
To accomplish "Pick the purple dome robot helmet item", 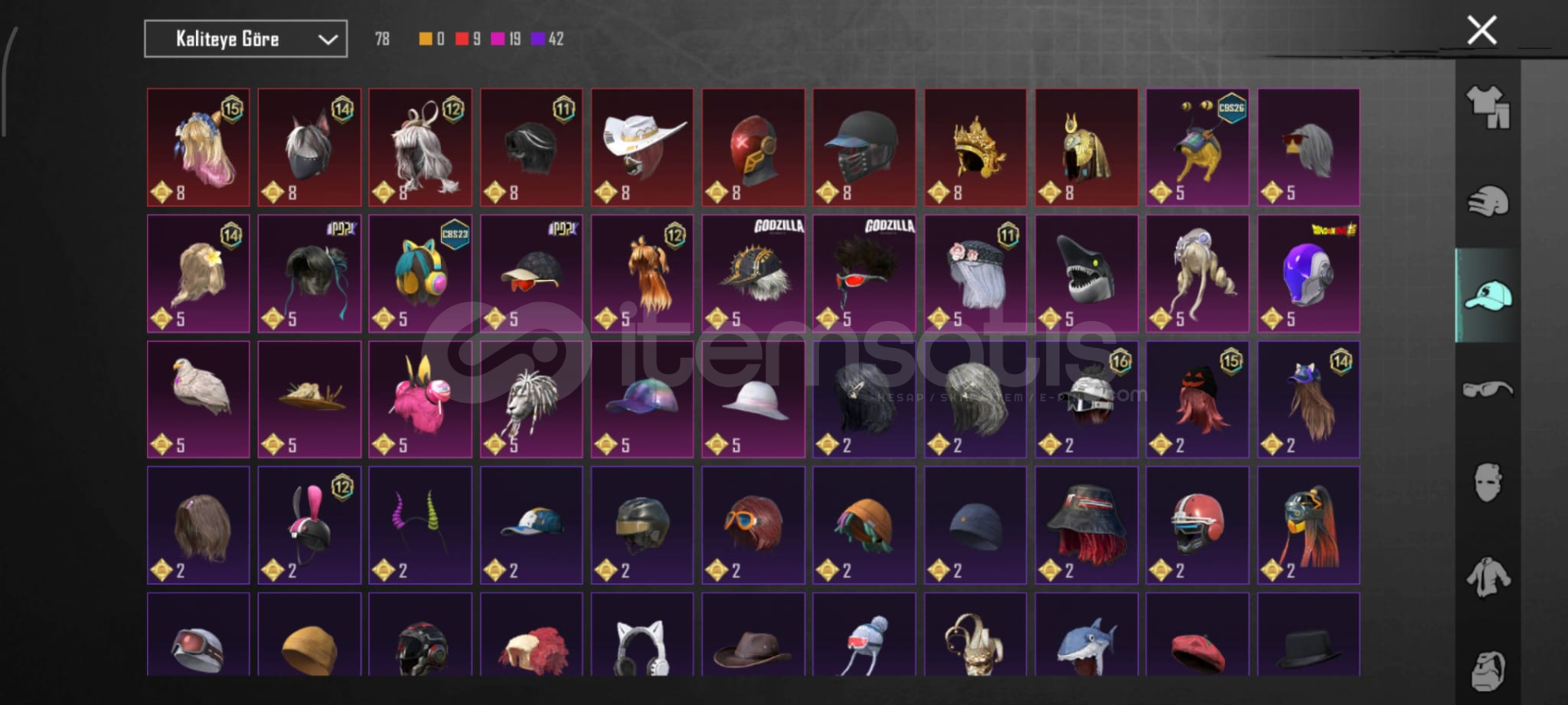I will [1308, 274].
